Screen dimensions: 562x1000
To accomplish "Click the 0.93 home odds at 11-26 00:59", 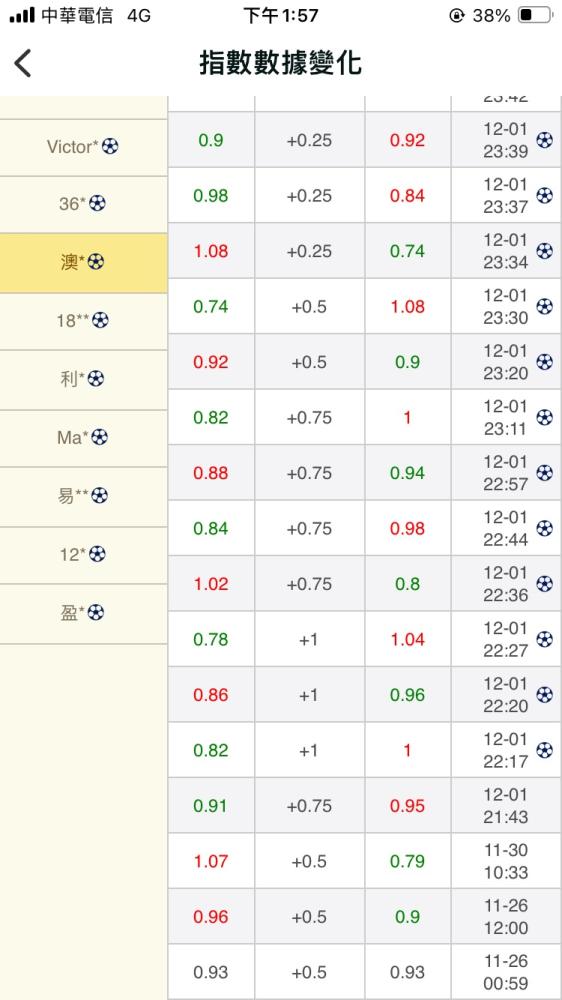I will pos(211,972).
